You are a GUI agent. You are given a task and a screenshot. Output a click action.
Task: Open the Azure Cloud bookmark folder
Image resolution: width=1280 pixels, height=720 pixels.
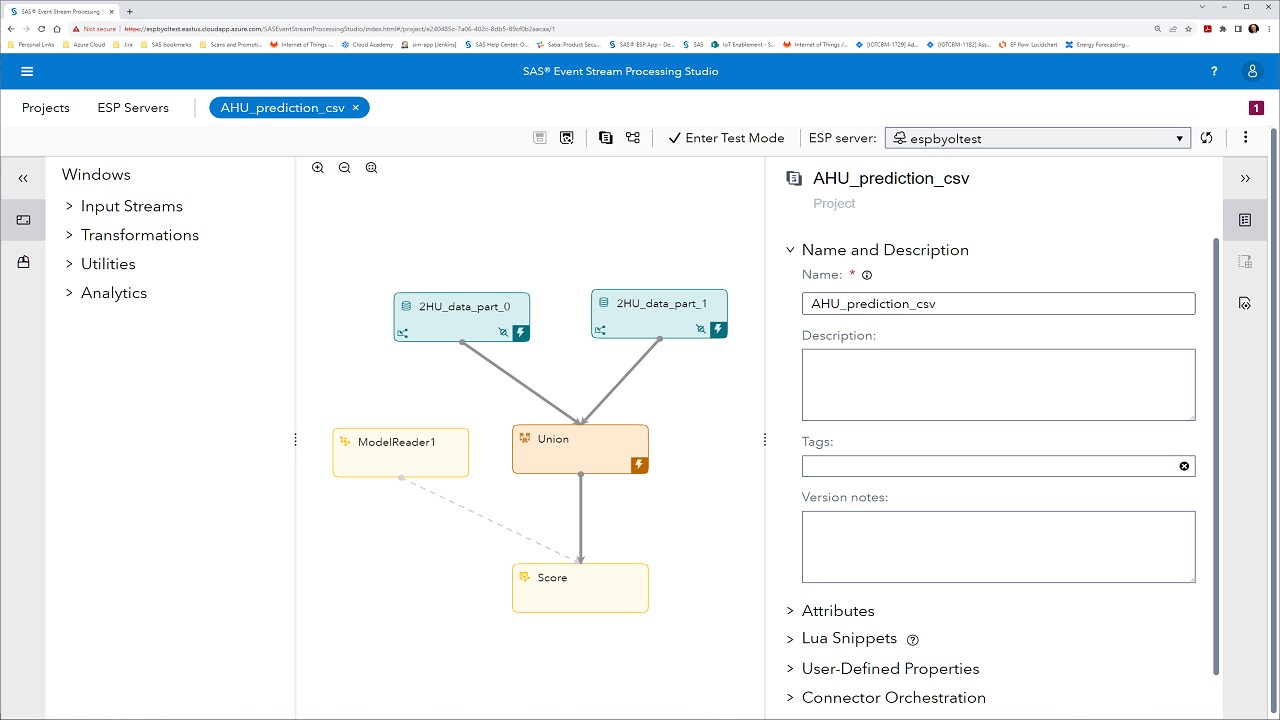coord(84,44)
